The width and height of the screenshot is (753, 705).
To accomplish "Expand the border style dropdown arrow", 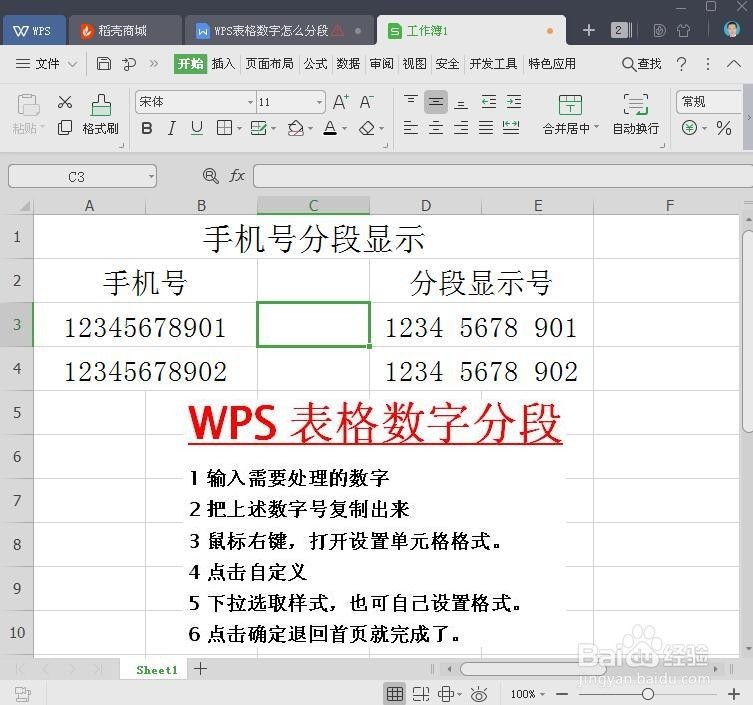I will (239, 129).
